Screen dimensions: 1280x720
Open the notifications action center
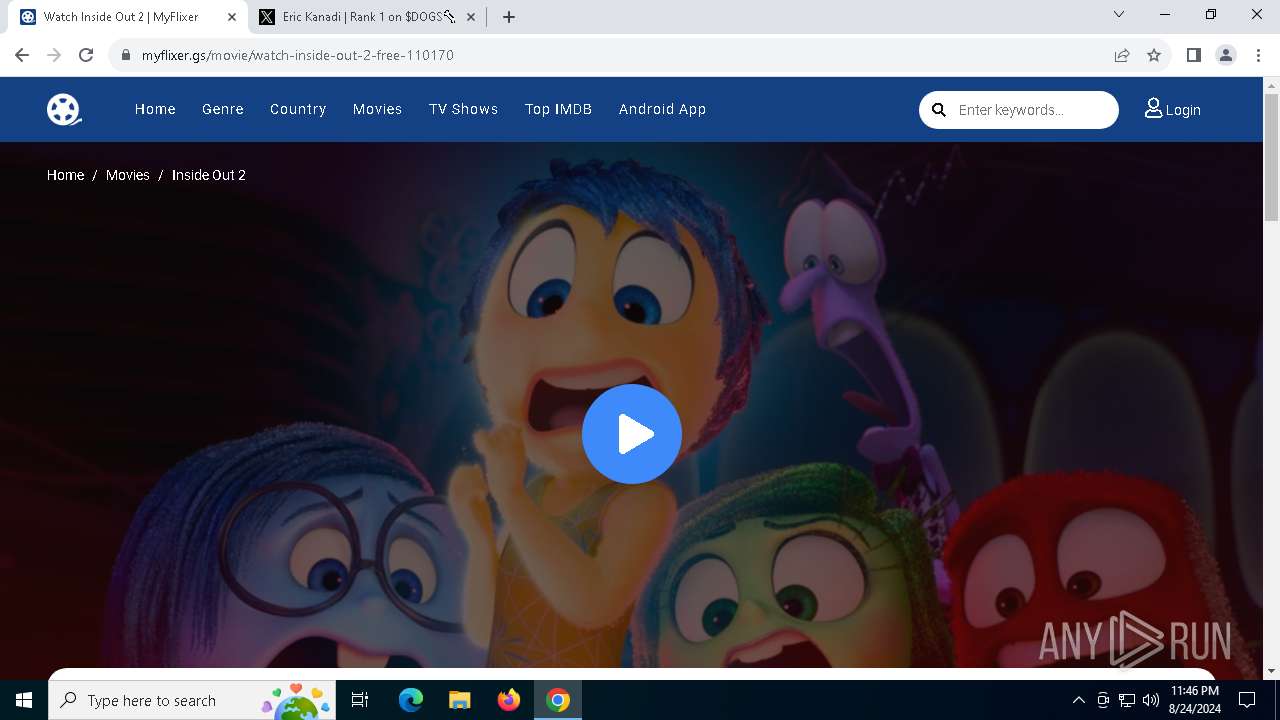coord(1247,700)
